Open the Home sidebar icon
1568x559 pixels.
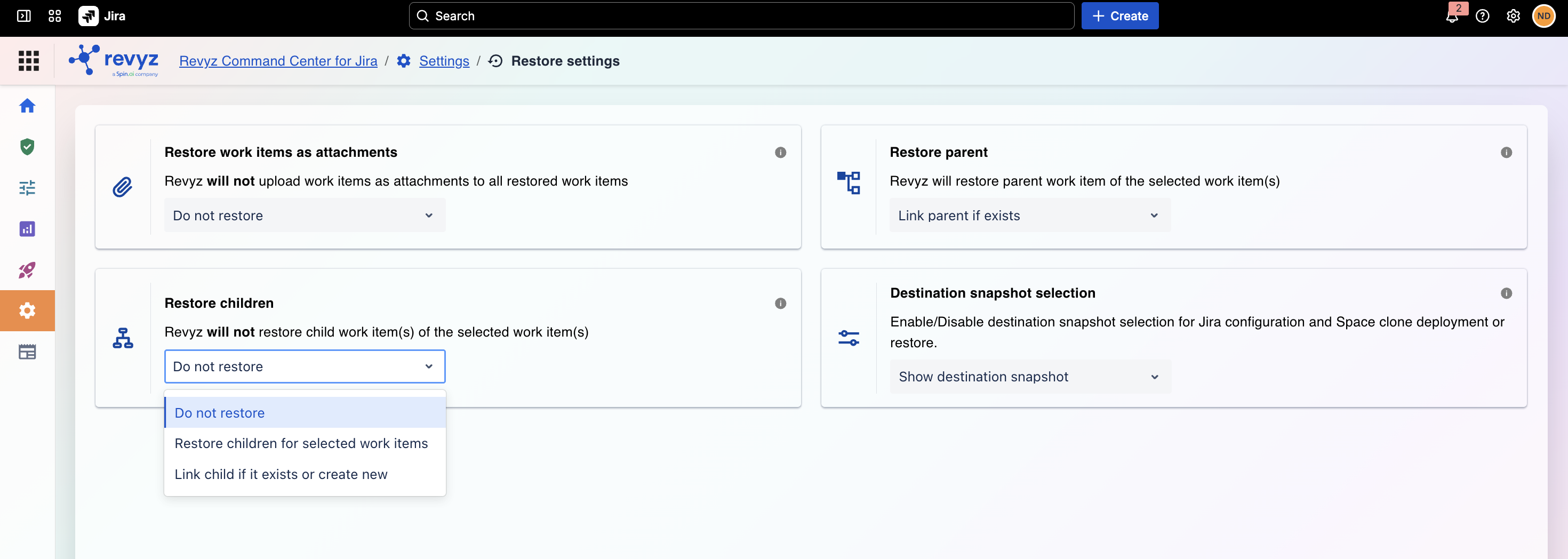27,106
